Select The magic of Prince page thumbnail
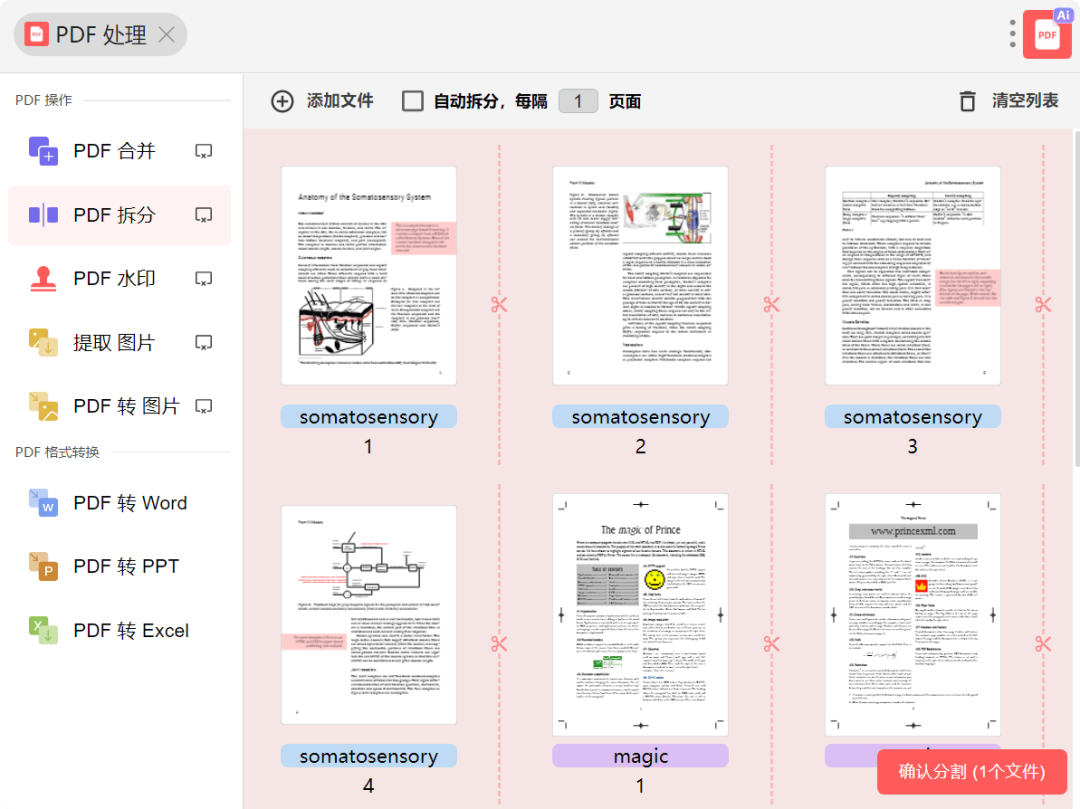Viewport: 1080px width, 809px height. pos(641,615)
